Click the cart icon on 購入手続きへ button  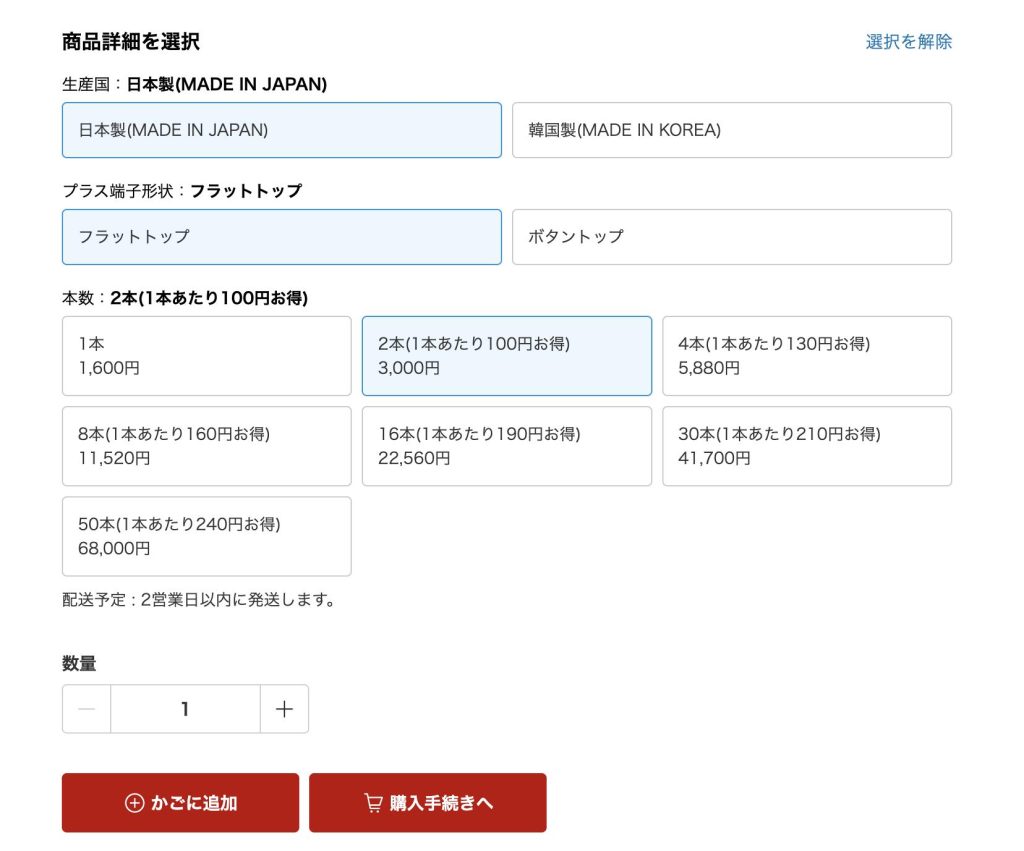[372, 801]
